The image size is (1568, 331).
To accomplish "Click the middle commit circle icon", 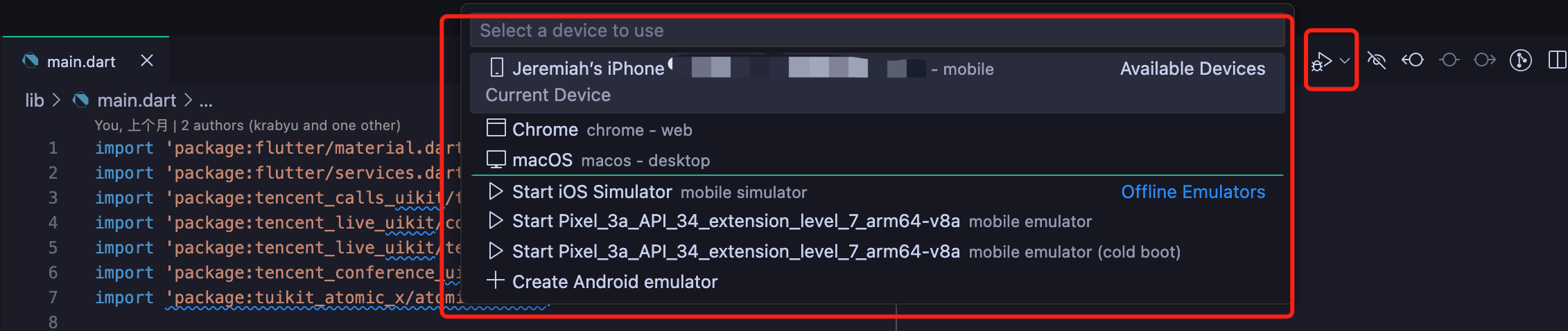I will 1449,61.
